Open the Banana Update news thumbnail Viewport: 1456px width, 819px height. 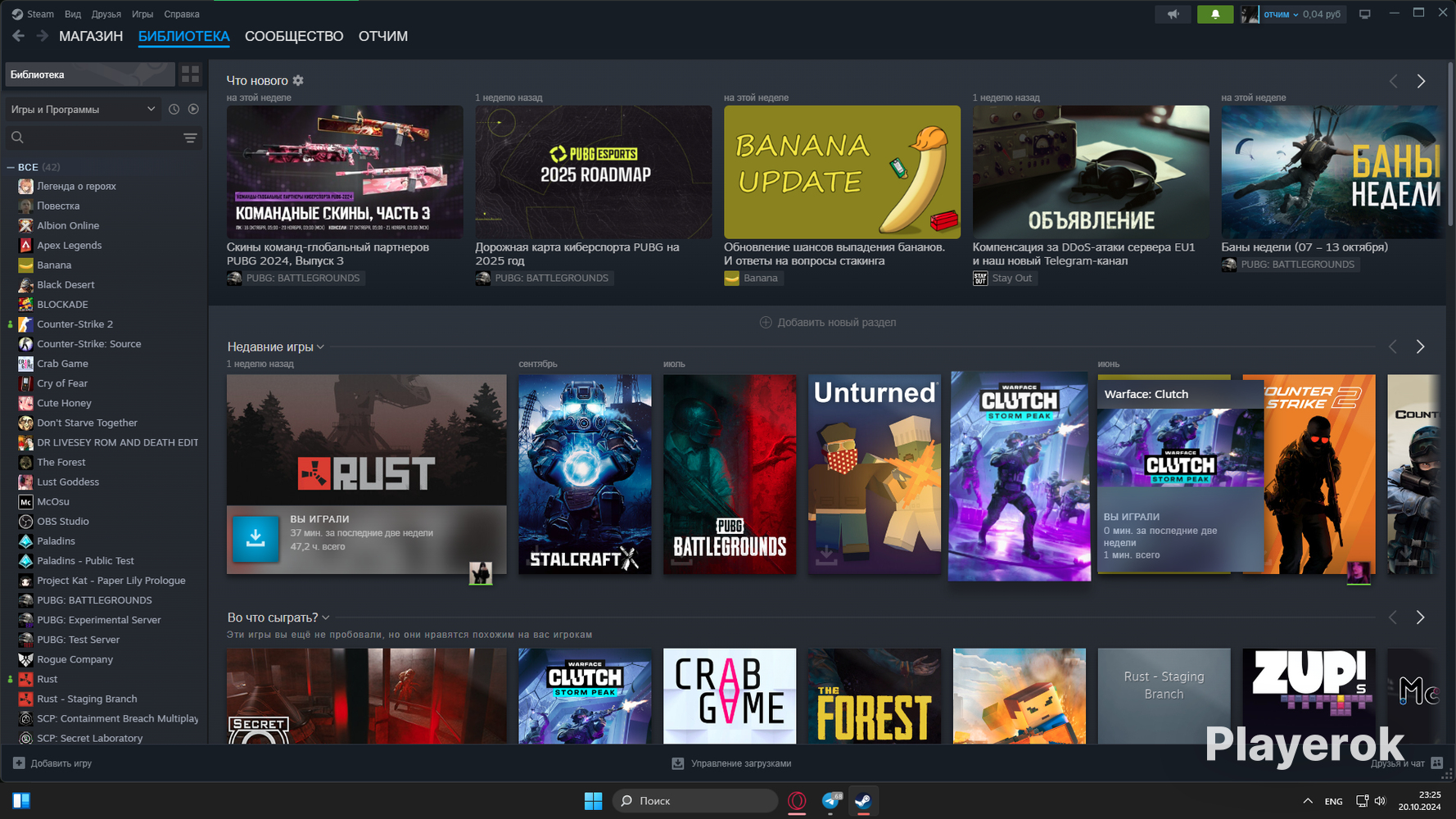[x=842, y=172]
